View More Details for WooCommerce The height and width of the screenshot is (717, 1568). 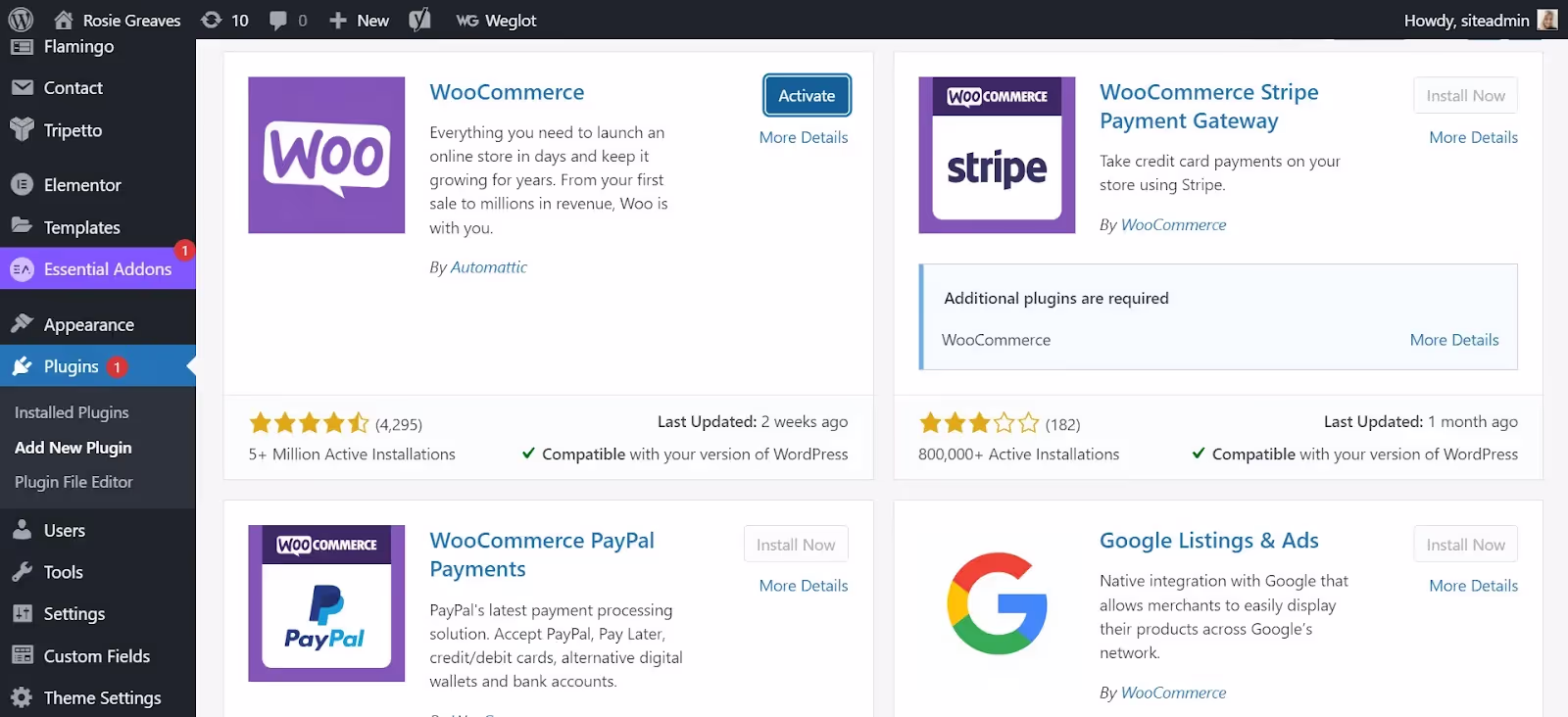coord(804,137)
